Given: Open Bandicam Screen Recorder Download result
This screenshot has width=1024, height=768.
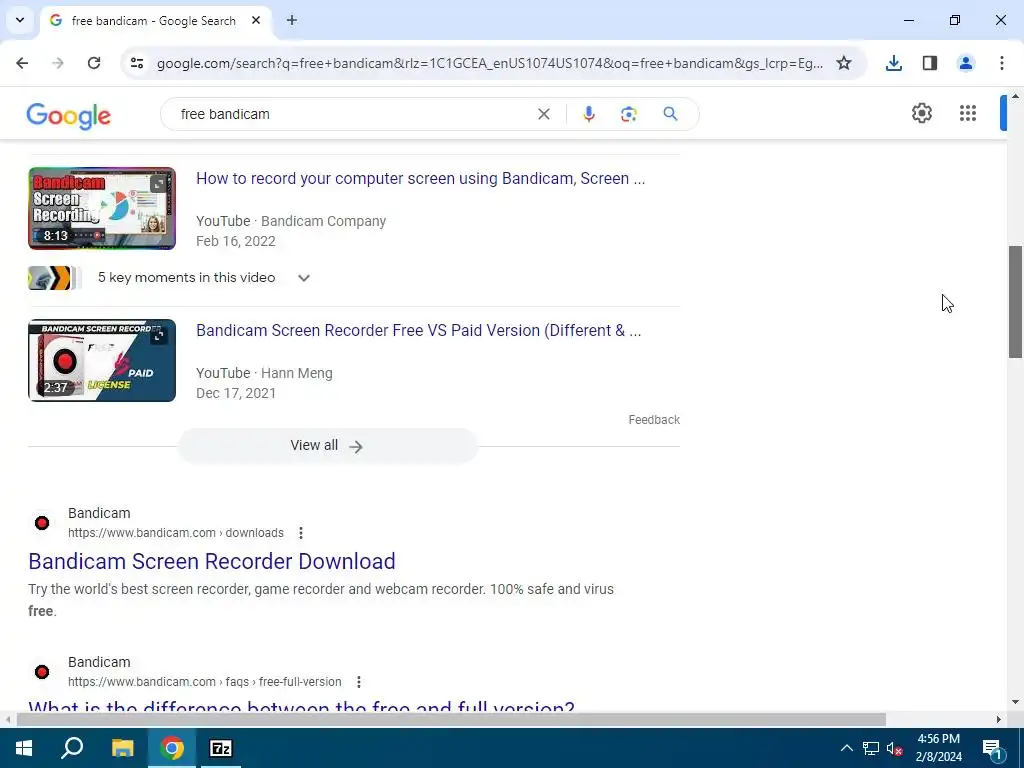Looking at the screenshot, I should point(212,561).
